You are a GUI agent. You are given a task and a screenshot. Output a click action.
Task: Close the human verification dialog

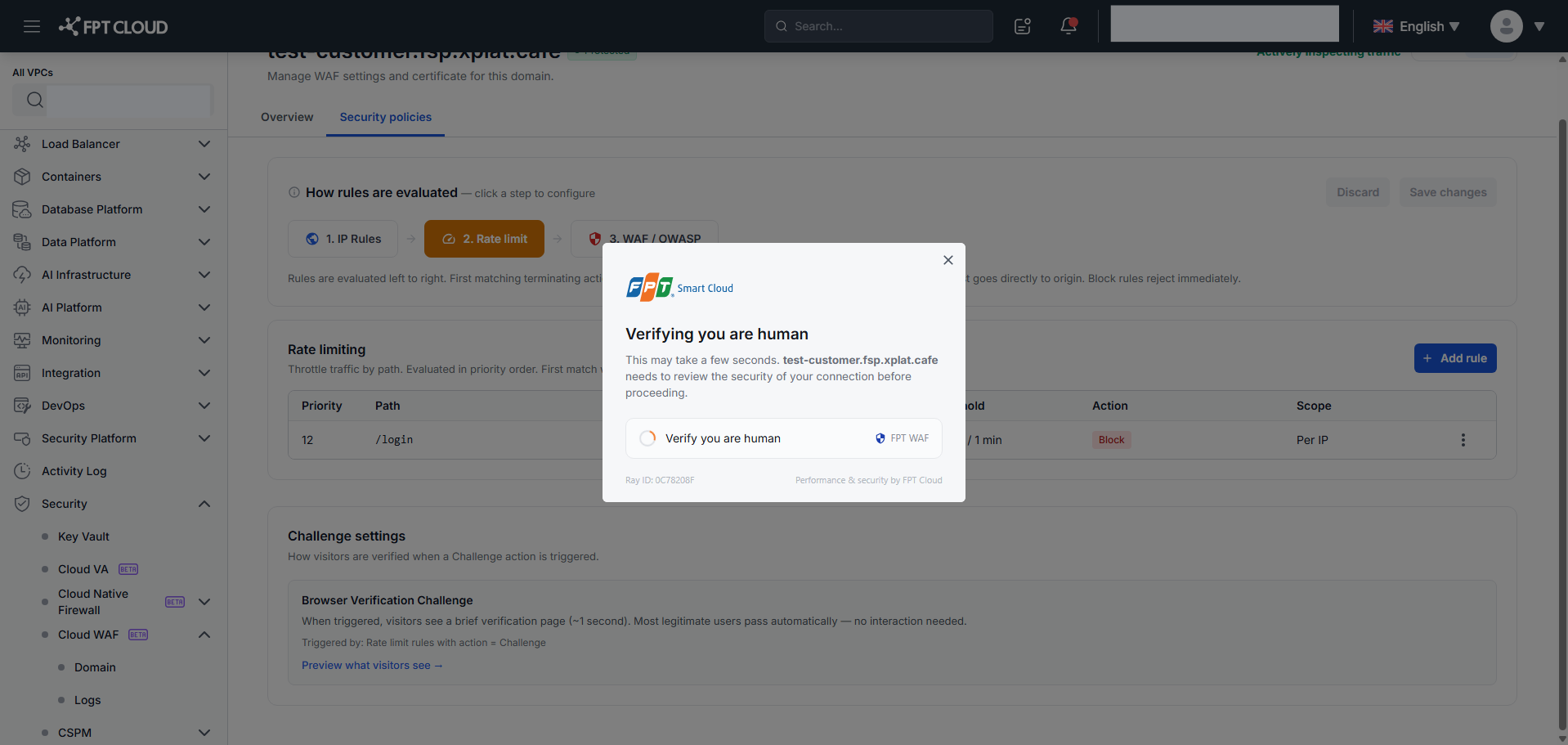point(948,260)
